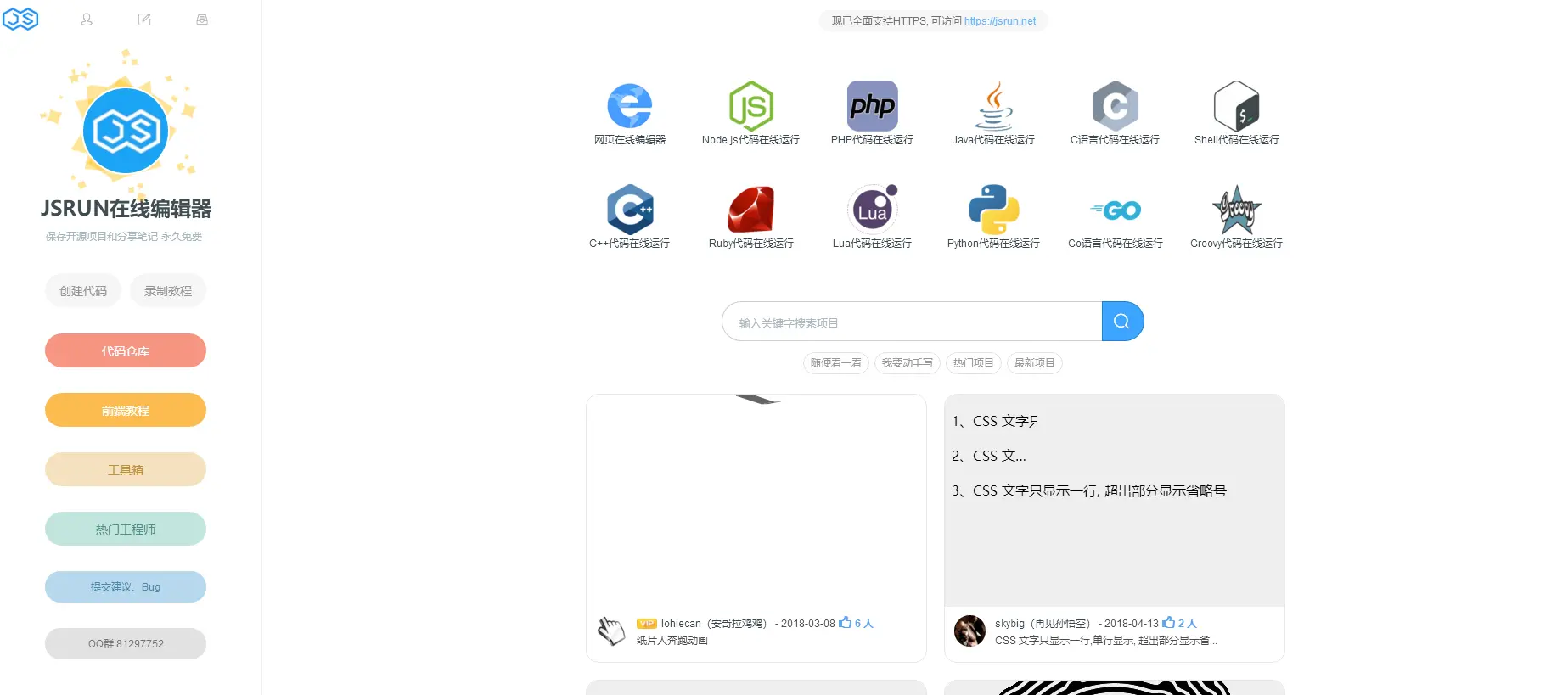This screenshot has height=695, width=1568.
Task: Click the Groovy代码在线运行 label
Action: [x=1237, y=244]
